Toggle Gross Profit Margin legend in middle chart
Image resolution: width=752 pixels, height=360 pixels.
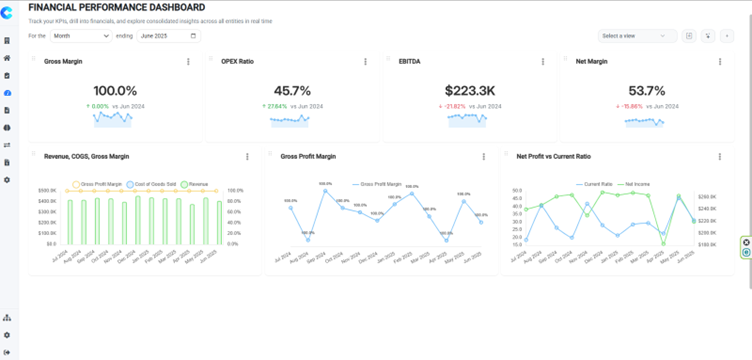(x=376, y=184)
